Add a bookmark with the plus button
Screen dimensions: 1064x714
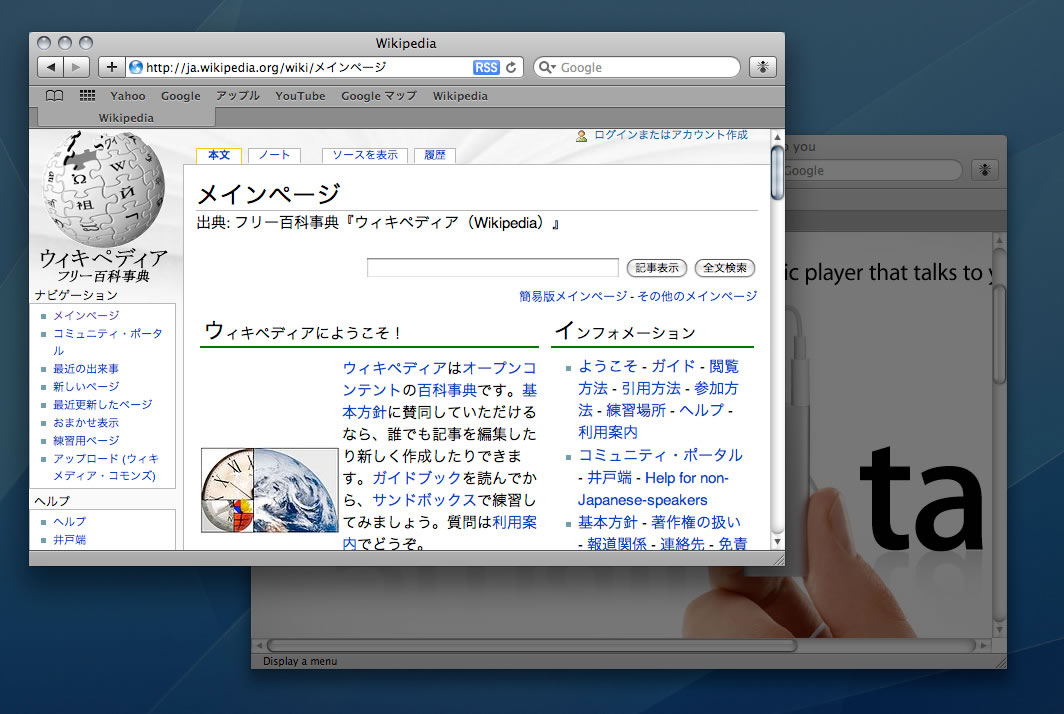pos(111,67)
